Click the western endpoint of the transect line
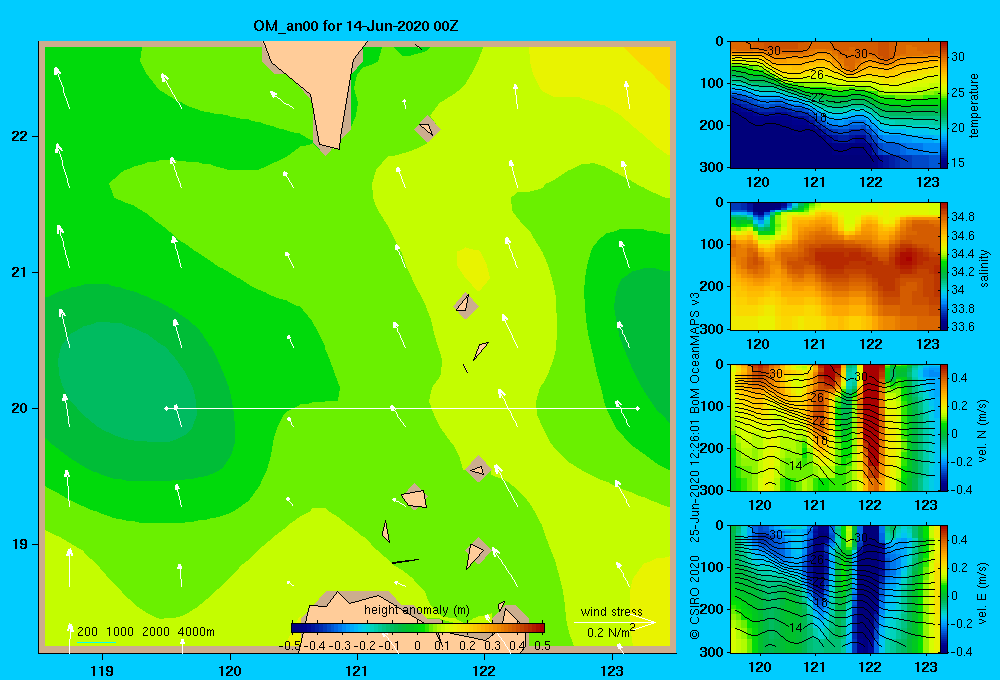 (166, 408)
